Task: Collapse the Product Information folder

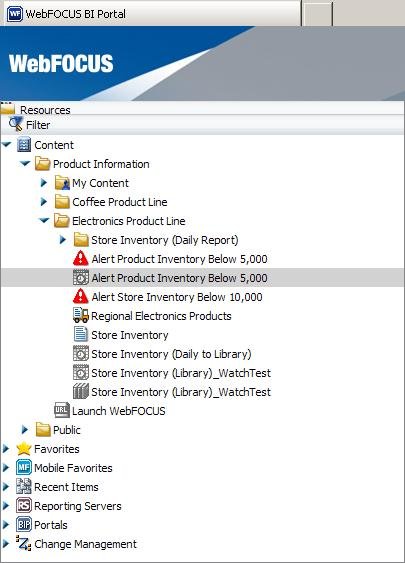Action: tap(25, 163)
